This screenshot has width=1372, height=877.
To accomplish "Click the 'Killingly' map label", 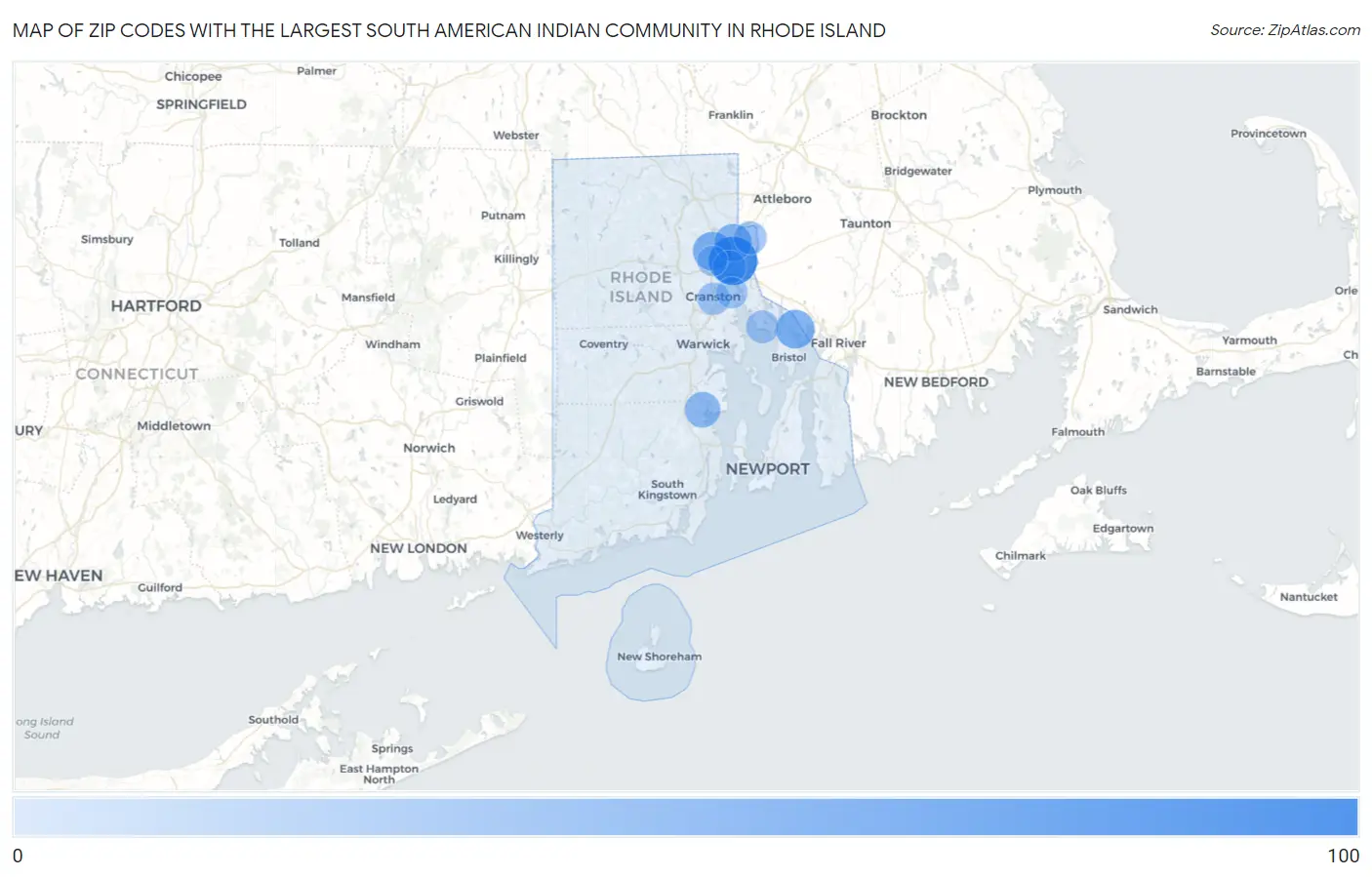I will (x=516, y=259).
